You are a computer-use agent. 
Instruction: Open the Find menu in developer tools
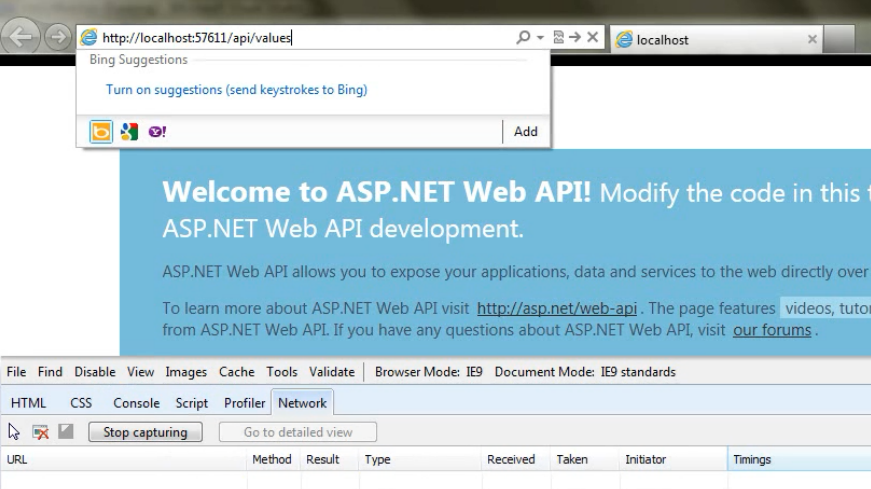50,372
